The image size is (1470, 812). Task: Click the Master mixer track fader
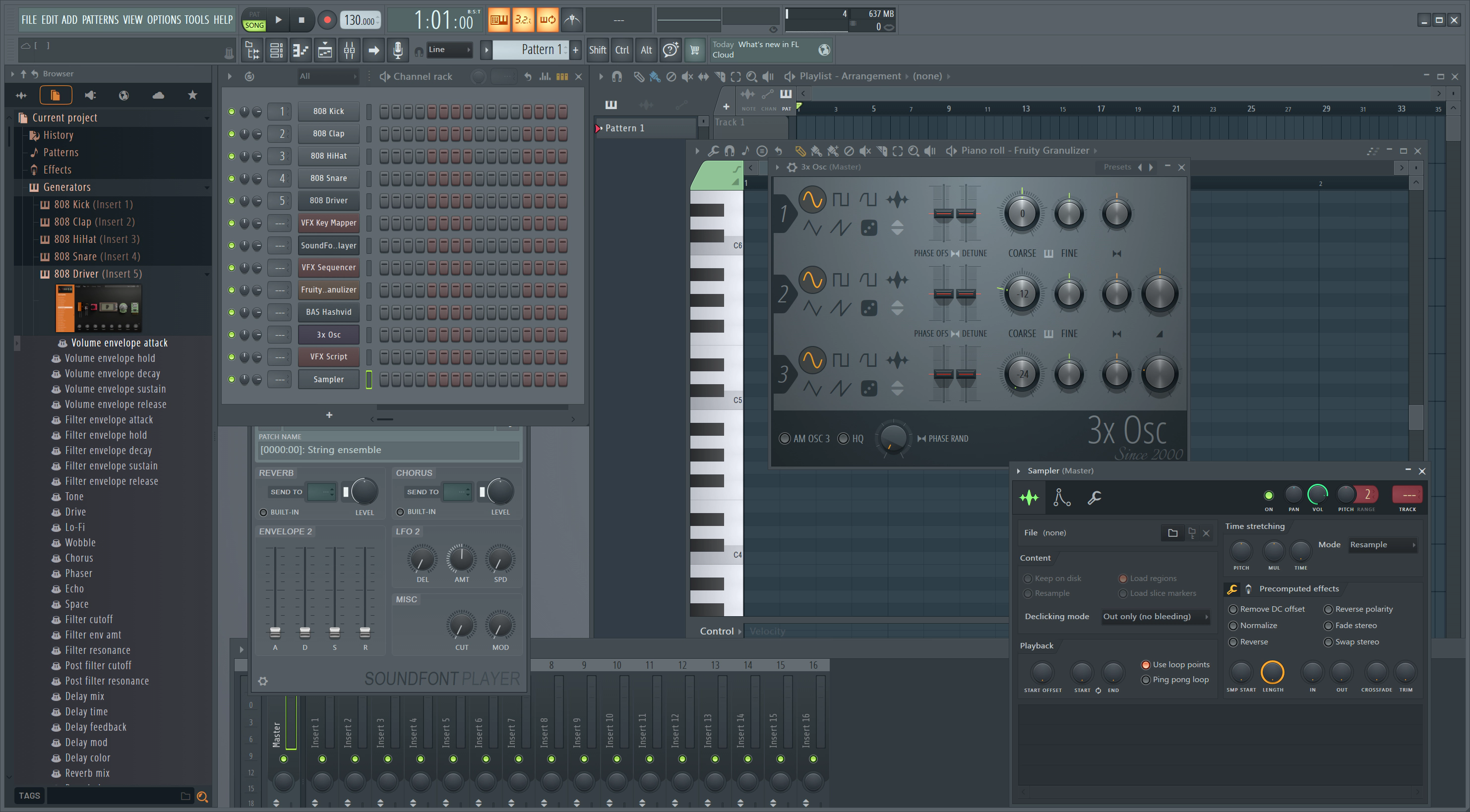[x=291, y=721]
